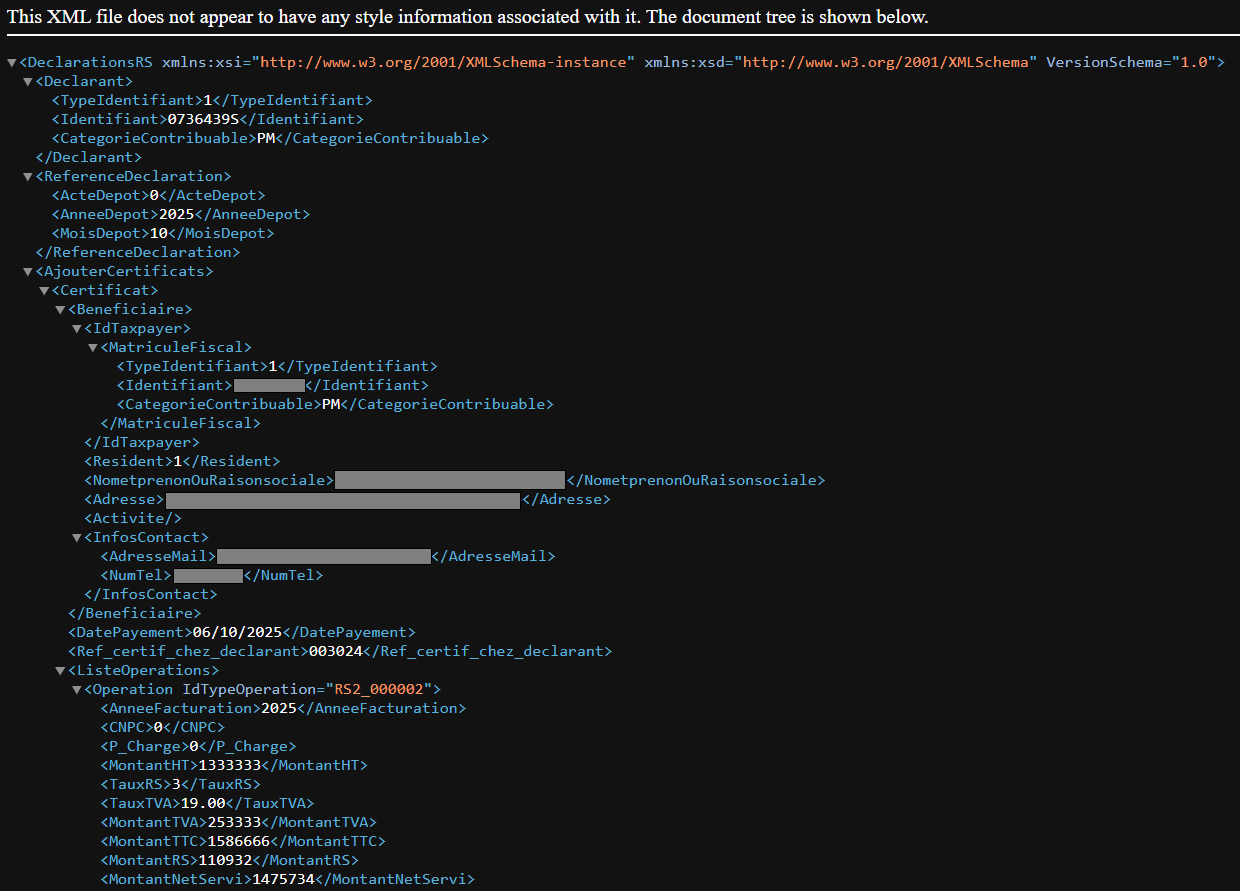
Task: Select the MoisDepot 10 row
Action: click(x=162, y=234)
